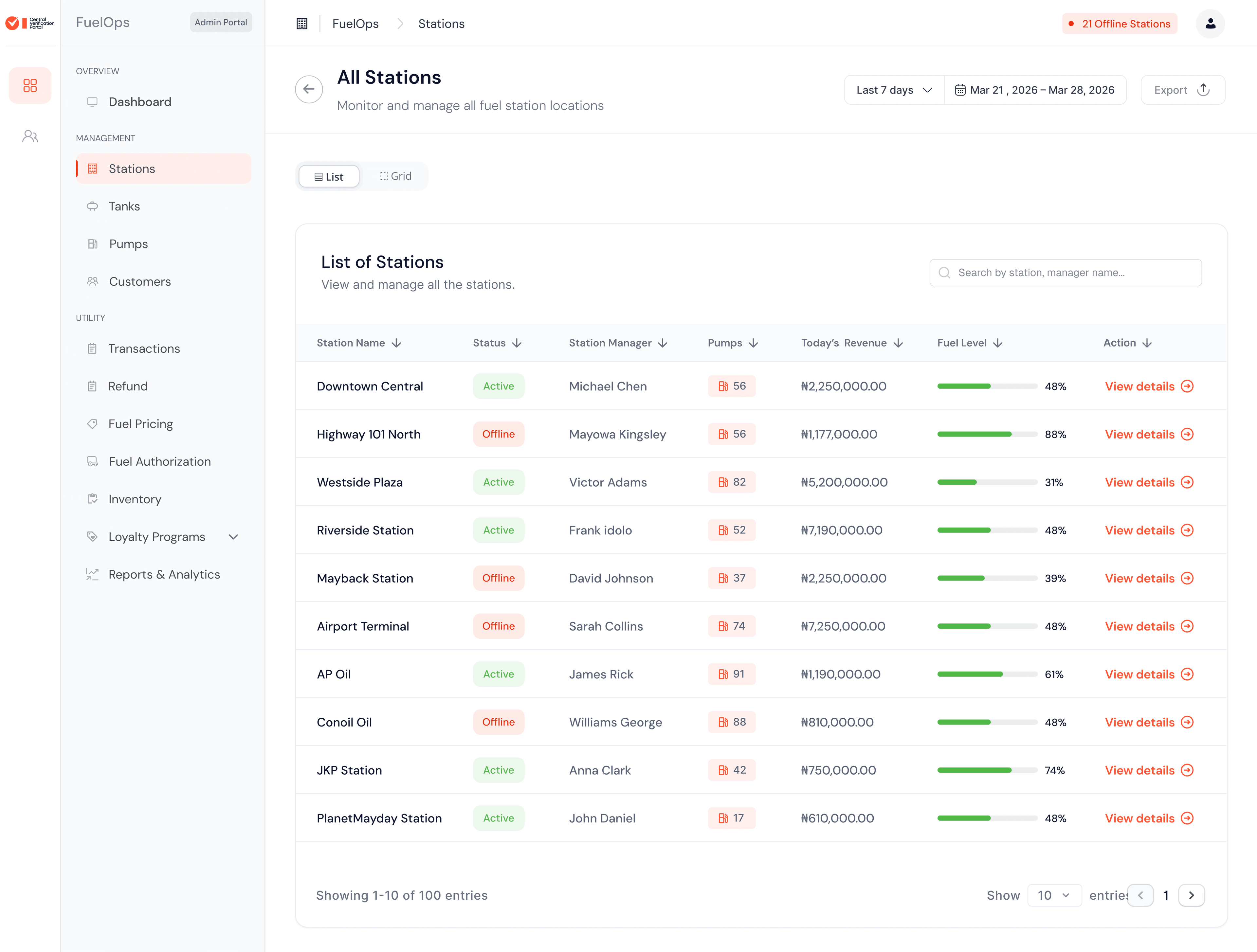Click the Pumps icon in sidebar

pyautogui.click(x=93, y=244)
